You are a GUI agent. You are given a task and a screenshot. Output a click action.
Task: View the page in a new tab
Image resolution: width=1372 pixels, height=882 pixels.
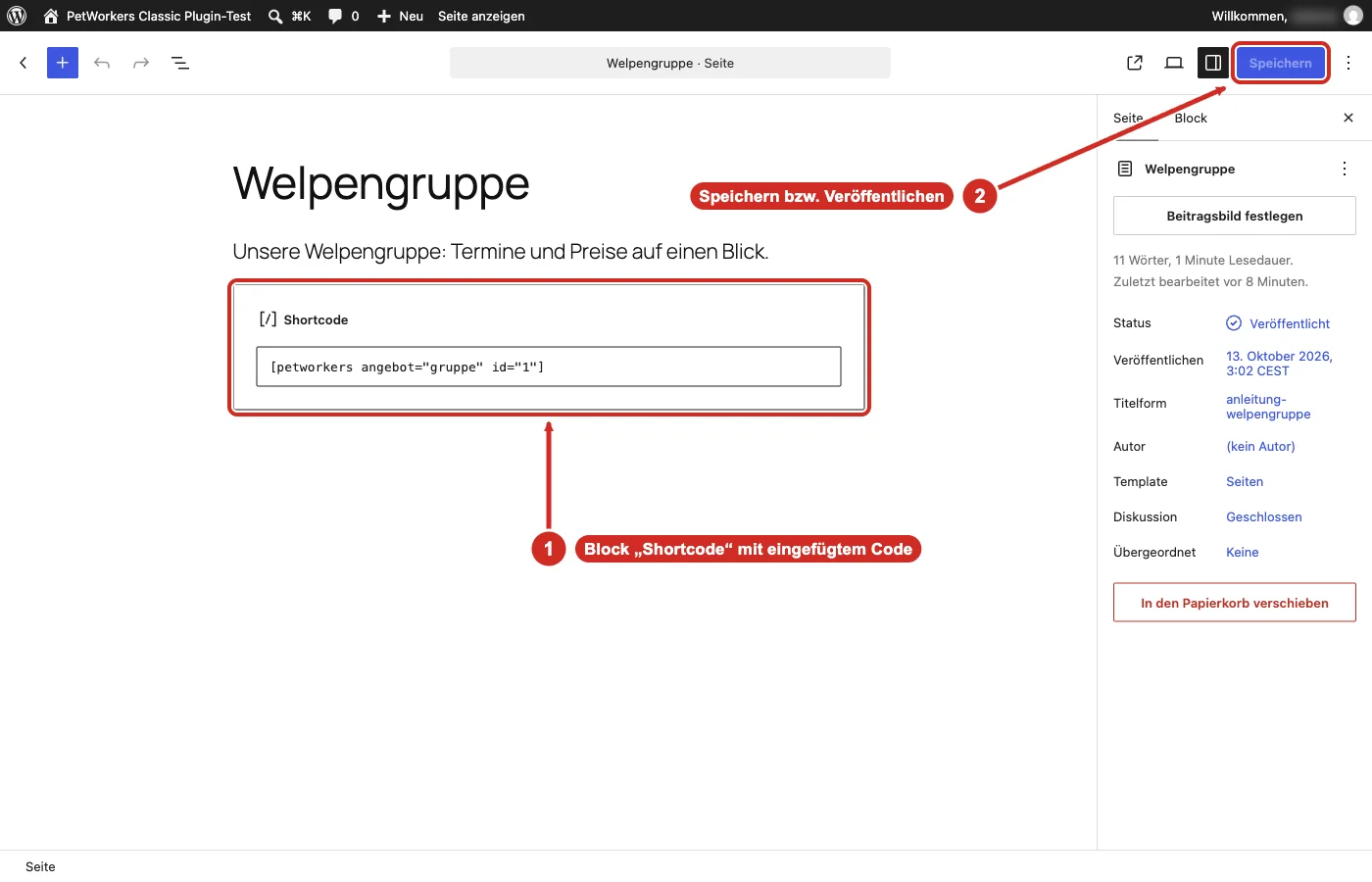point(1135,63)
